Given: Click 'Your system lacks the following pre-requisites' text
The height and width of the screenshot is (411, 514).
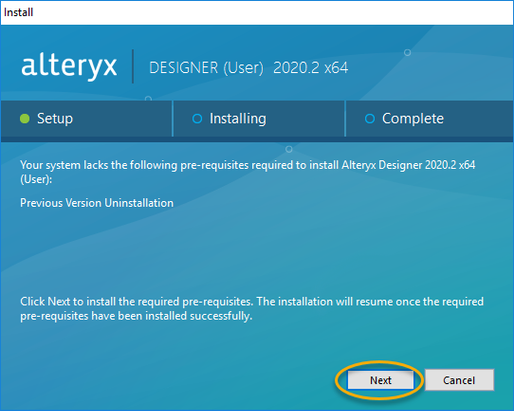Looking at the screenshot, I should click(134, 165).
